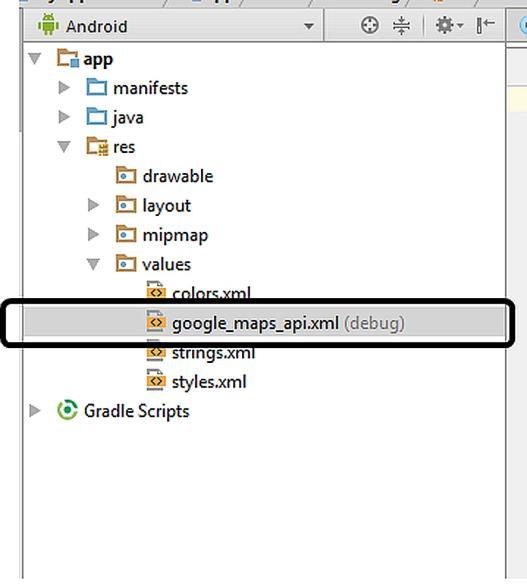The width and height of the screenshot is (527, 586).
Task: Click the green Android robot icon
Action: click(x=48, y=25)
